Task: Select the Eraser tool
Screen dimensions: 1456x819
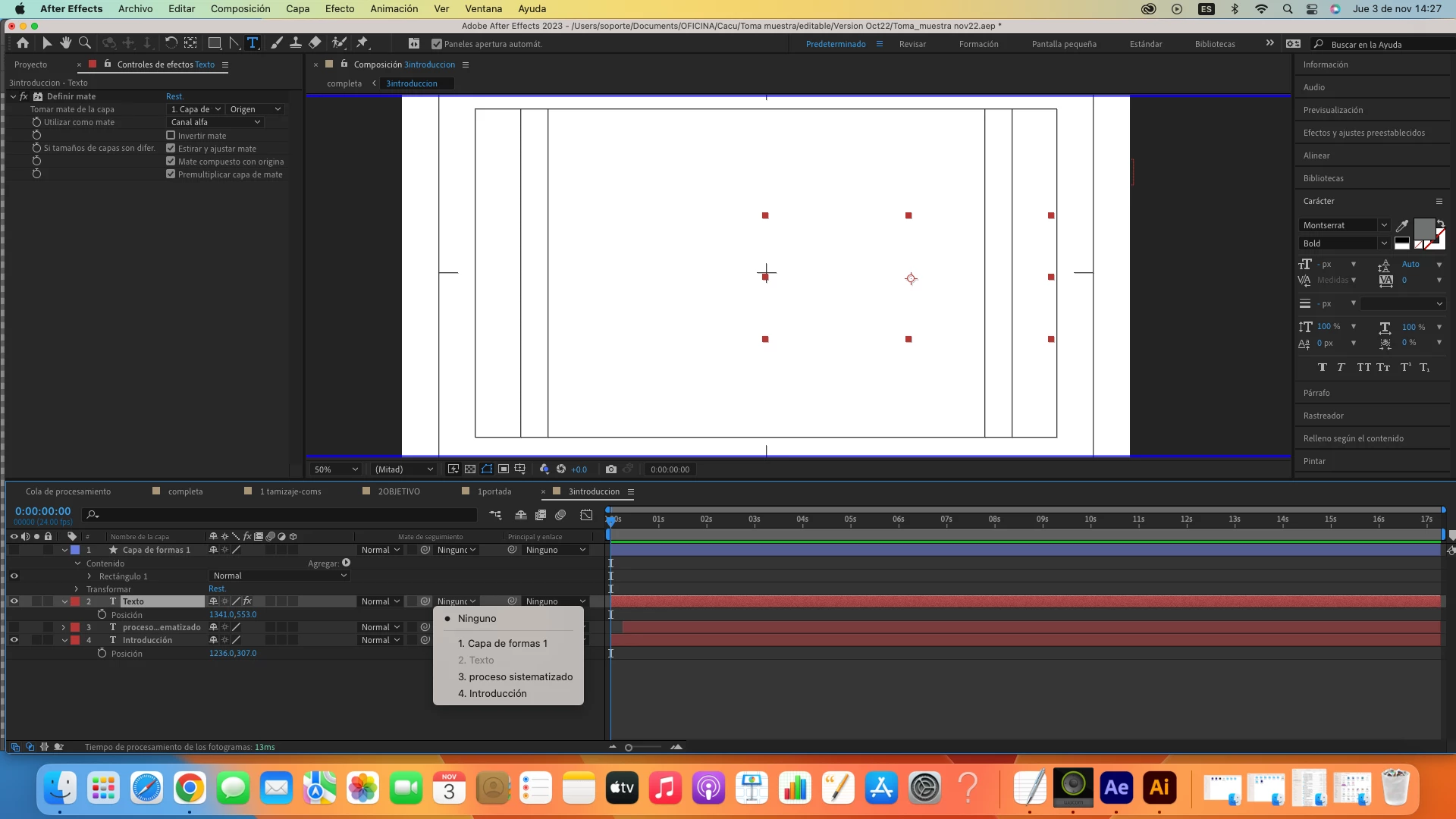Action: tap(315, 43)
